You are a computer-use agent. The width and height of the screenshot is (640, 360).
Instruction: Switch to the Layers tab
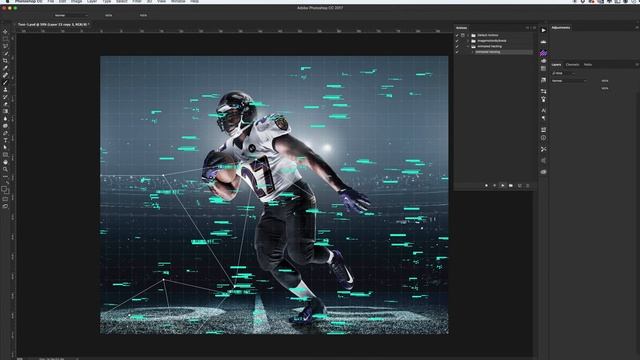click(x=556, y=64)
